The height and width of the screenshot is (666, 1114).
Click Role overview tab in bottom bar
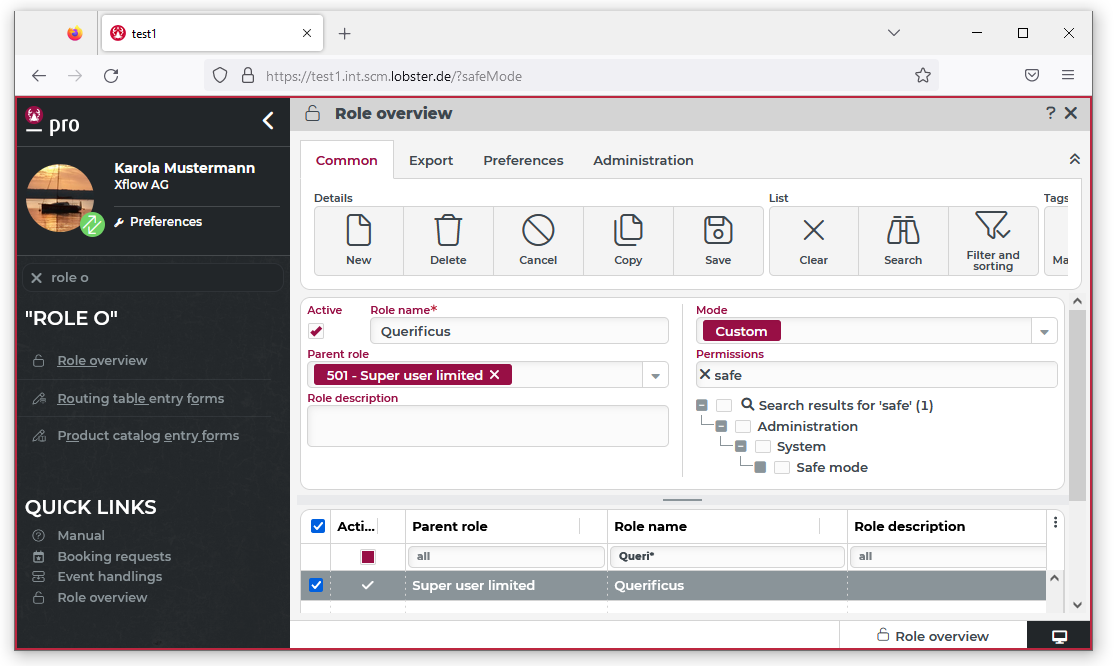click(x=933, y=635)
